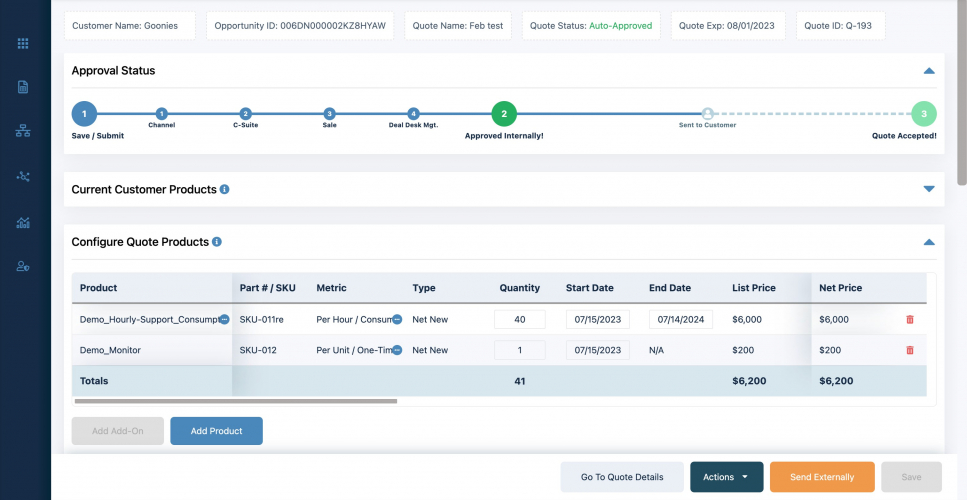The width and height of the screenshot is (967, 500).
Task: Edit End Date 07/14/2024 field
Action: point(681,319)
